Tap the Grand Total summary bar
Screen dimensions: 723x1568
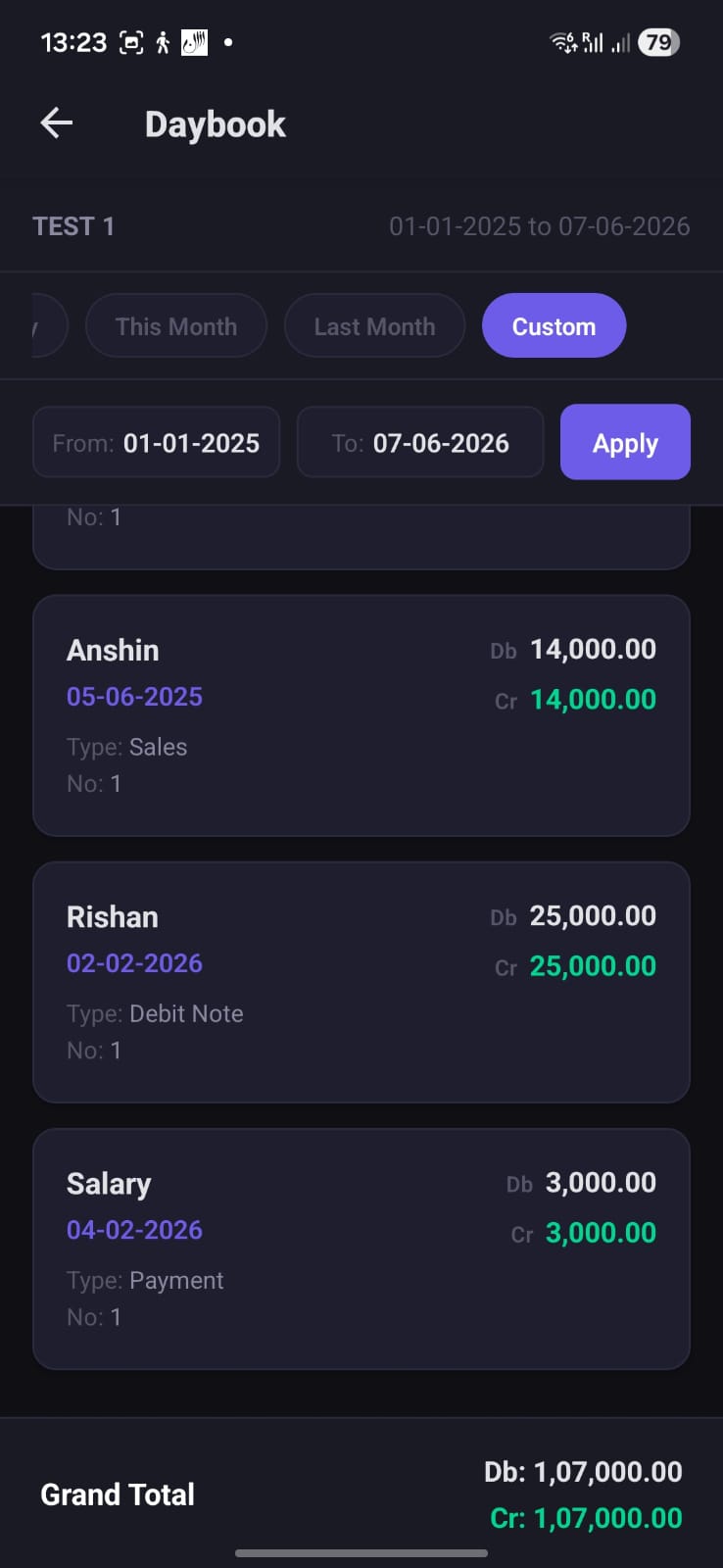(x=361, y=1493)
